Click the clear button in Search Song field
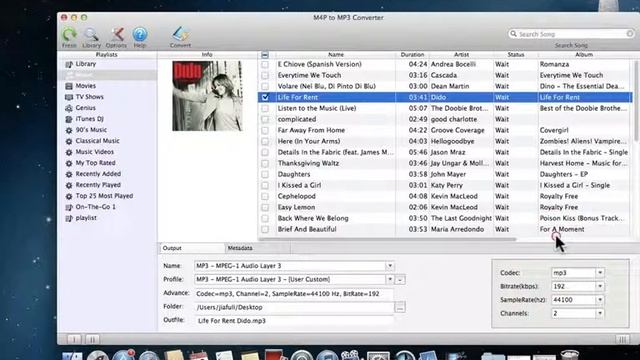The width and height of the screenshot is (640, 360). tap(630, 34)
